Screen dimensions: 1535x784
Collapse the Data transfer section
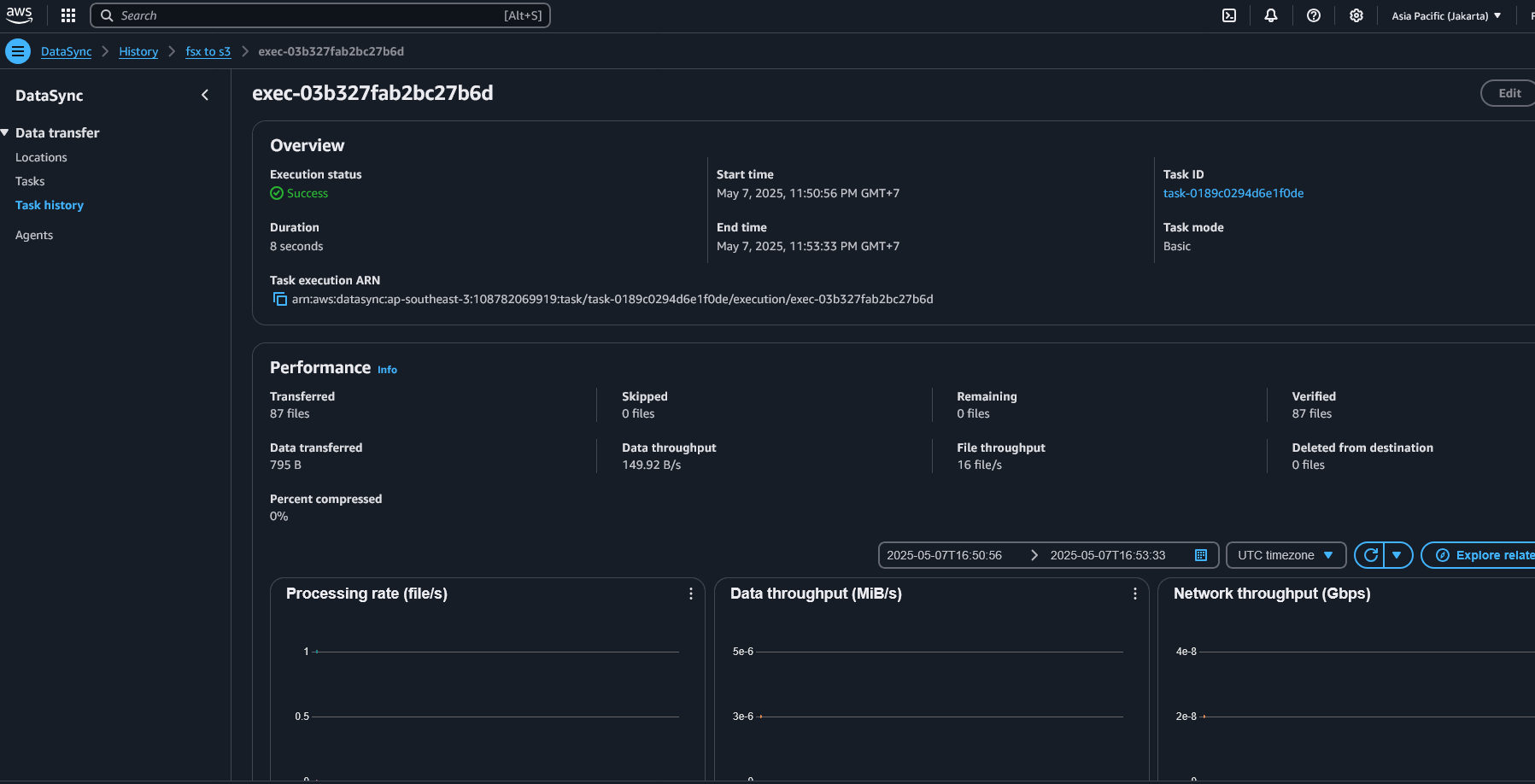click(x=5, y=132)
